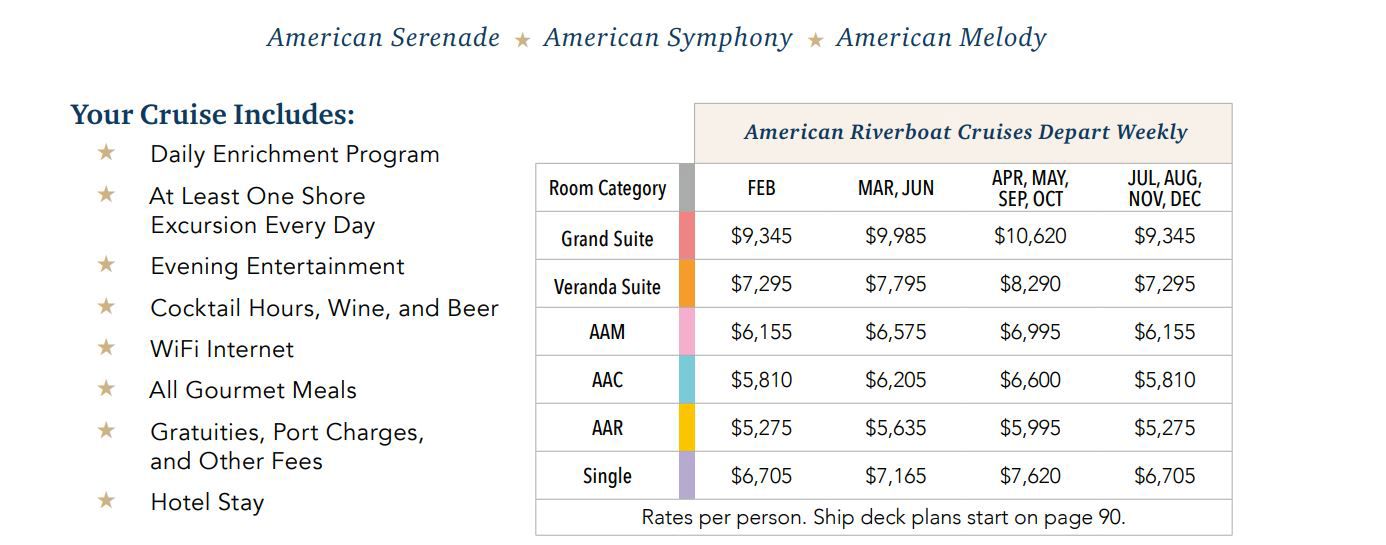Click the red Grand Suite color swatch

[686, 236]
